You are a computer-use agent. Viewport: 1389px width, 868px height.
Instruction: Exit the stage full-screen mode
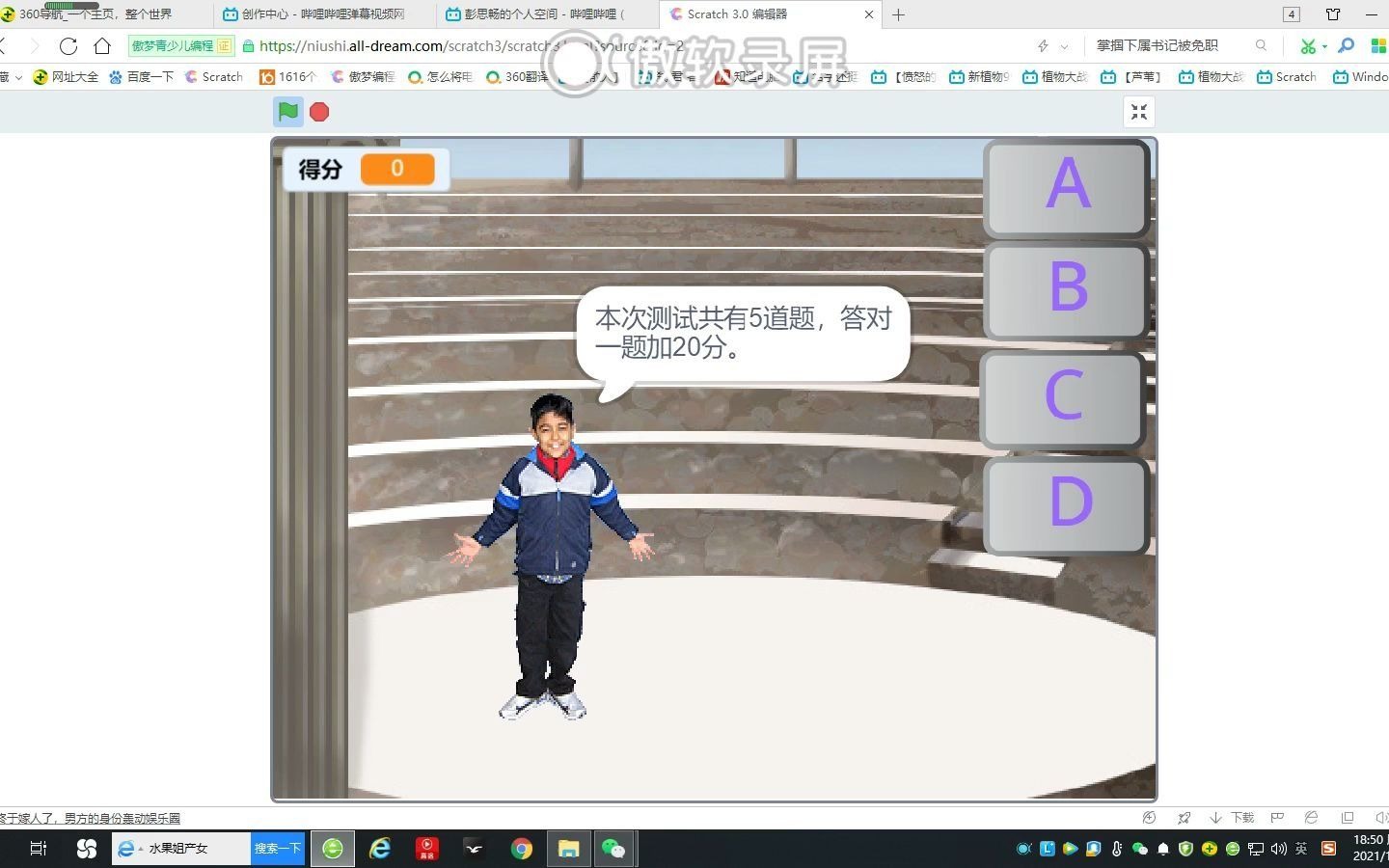coord(1138,112)
